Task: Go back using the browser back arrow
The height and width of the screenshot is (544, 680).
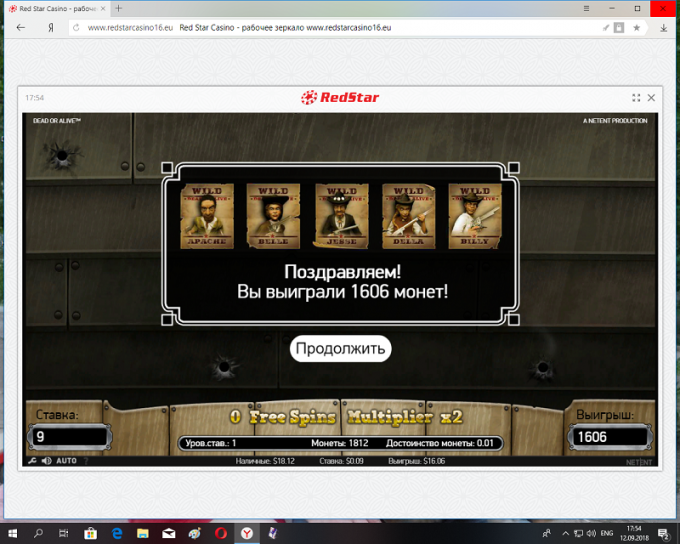Action: pyautogui.click(x=21, y=28)
